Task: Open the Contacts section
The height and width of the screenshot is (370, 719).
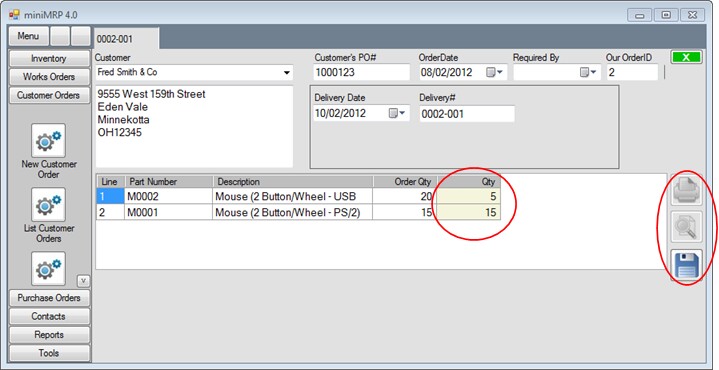Action: pyautogui.click(x=49, y=316)
